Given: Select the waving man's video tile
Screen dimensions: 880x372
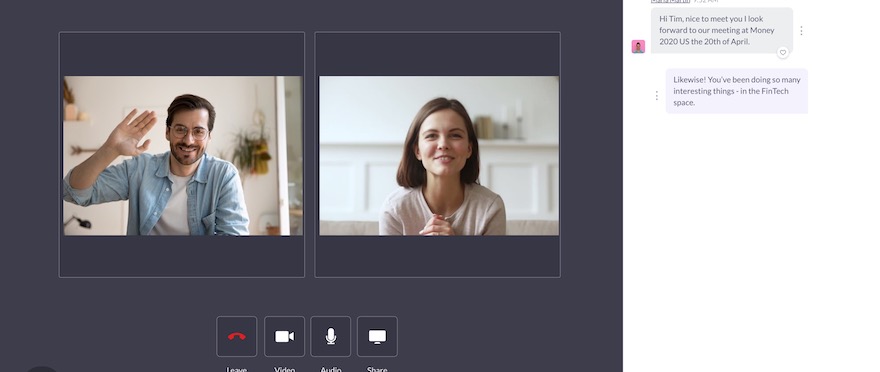Looking at the screenshot, I should point(182,154).
